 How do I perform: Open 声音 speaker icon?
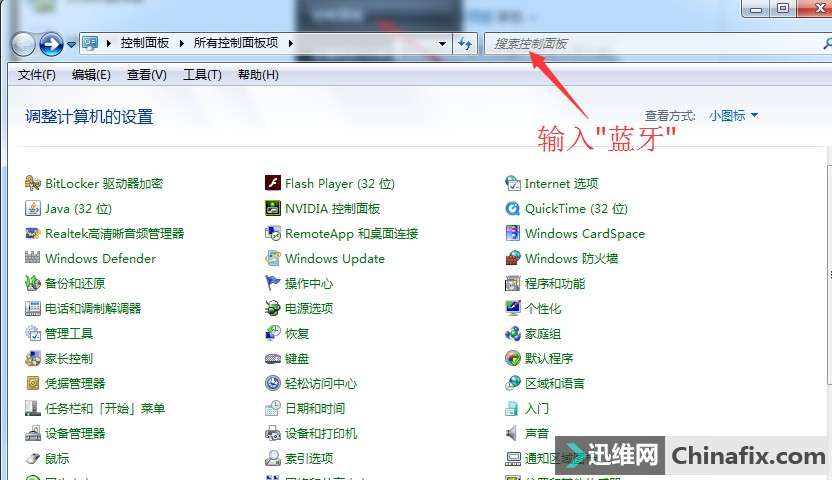[x=512, y=433]
